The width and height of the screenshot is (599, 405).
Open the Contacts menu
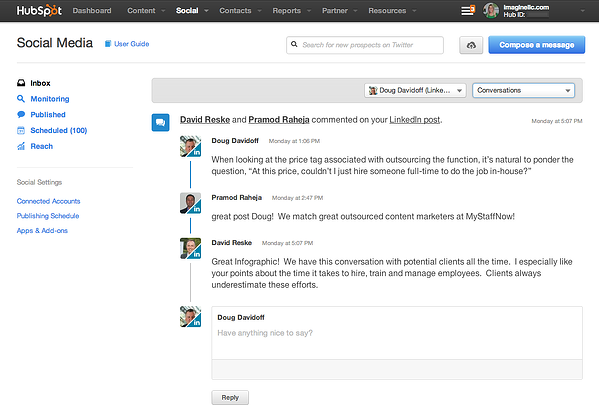tap(235, 11)
